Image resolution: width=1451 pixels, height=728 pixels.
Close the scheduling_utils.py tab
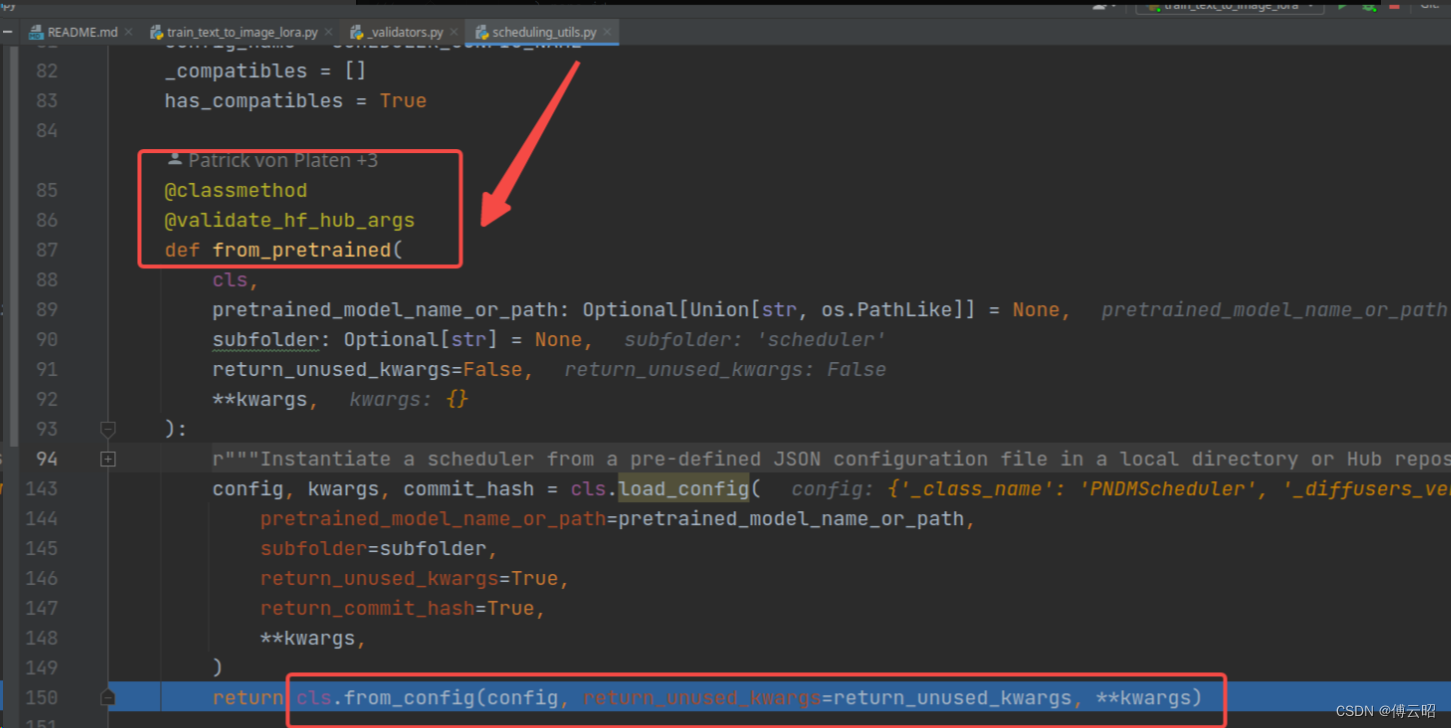[606, 31]
